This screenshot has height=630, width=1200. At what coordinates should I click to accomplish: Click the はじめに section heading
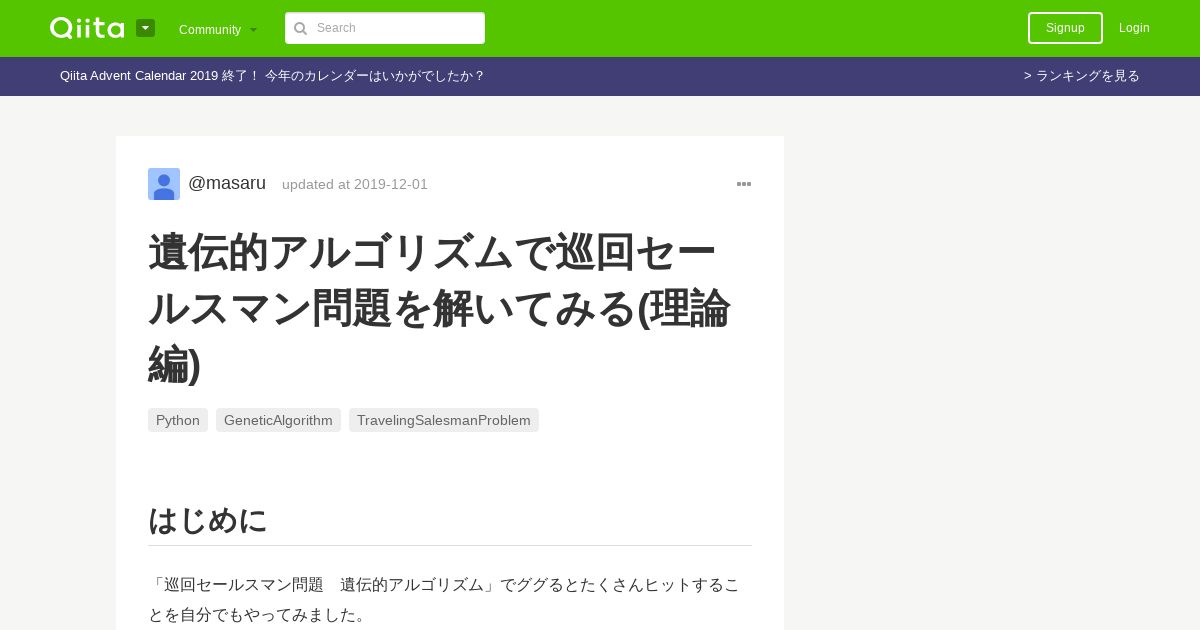208,520
